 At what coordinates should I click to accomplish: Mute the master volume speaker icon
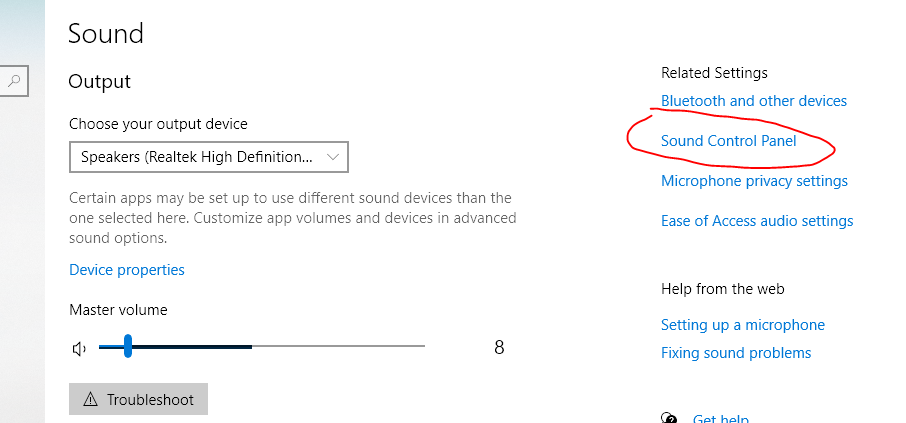[x=79, y=348]
